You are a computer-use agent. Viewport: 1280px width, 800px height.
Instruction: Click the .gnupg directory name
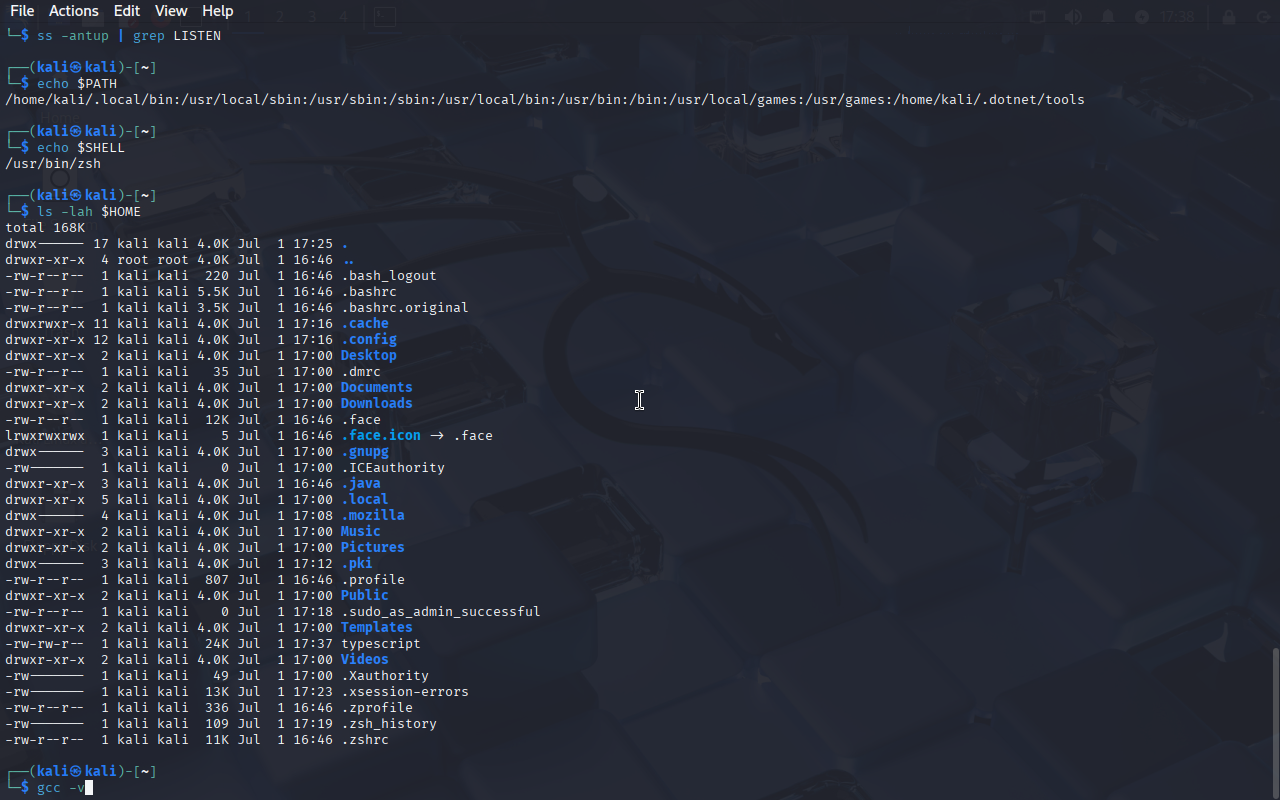[365, 452]
